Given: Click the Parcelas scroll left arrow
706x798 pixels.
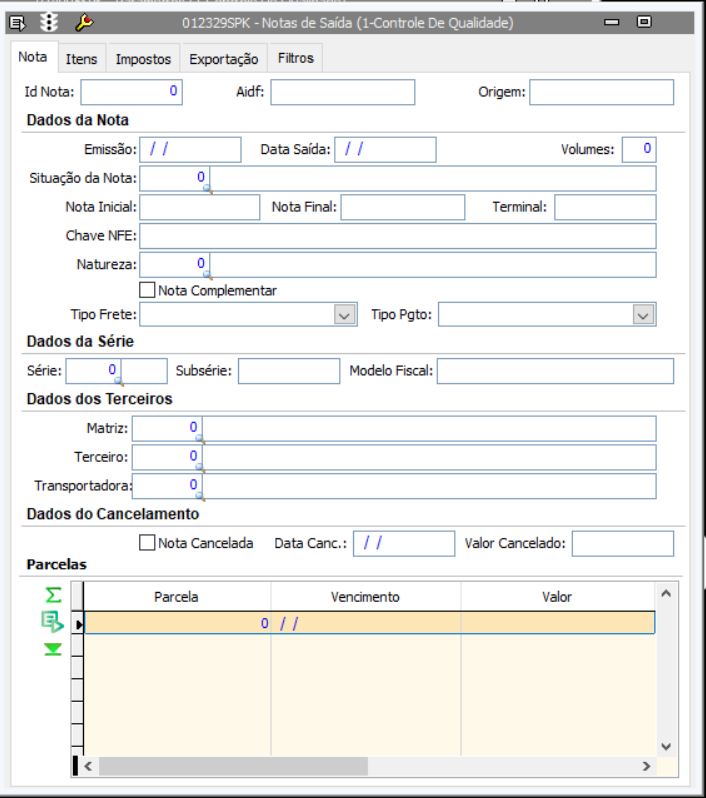Looking at the screenshot, I should [x=88, y=766].
